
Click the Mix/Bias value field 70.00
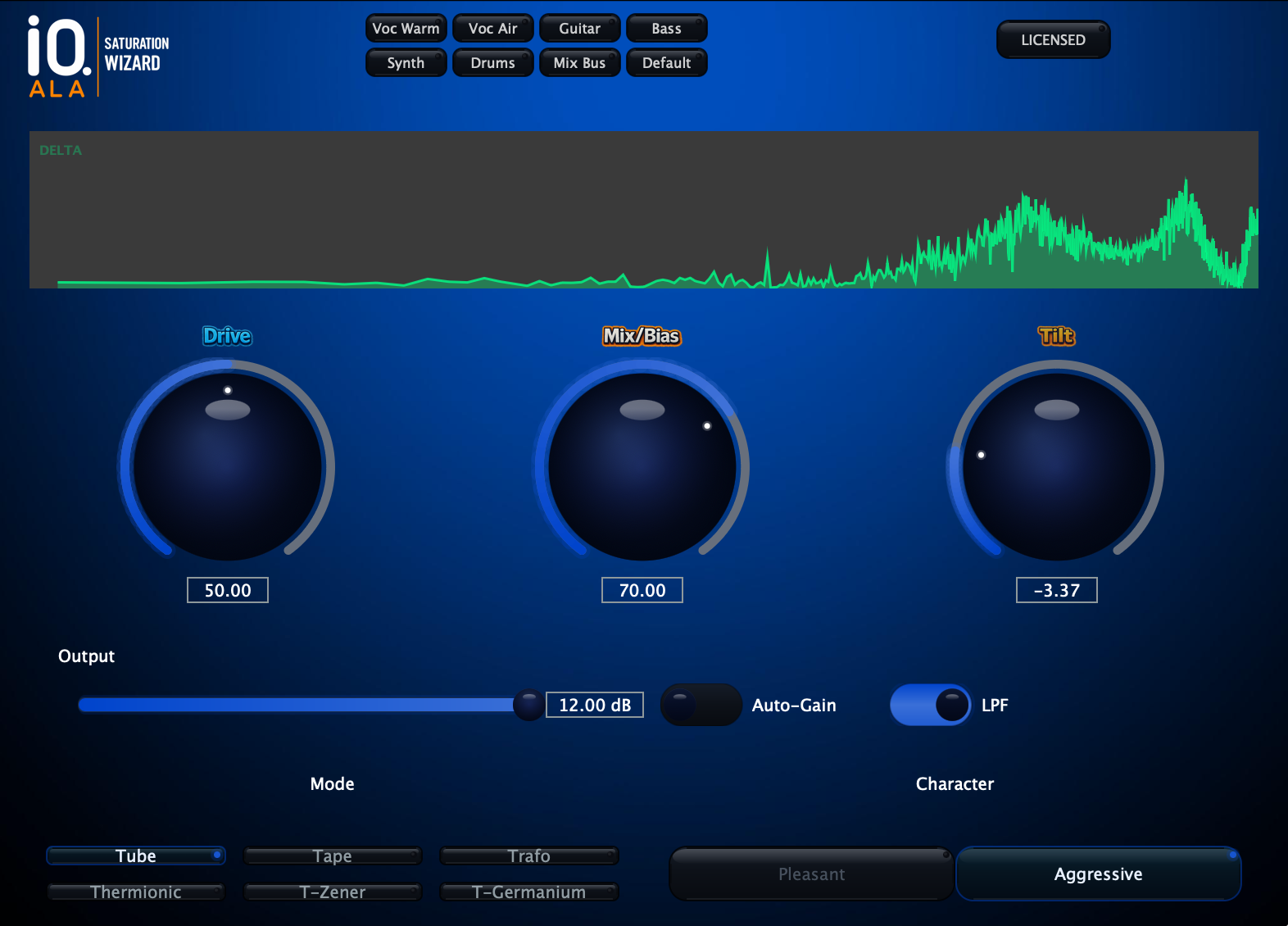tap(642, 590)
